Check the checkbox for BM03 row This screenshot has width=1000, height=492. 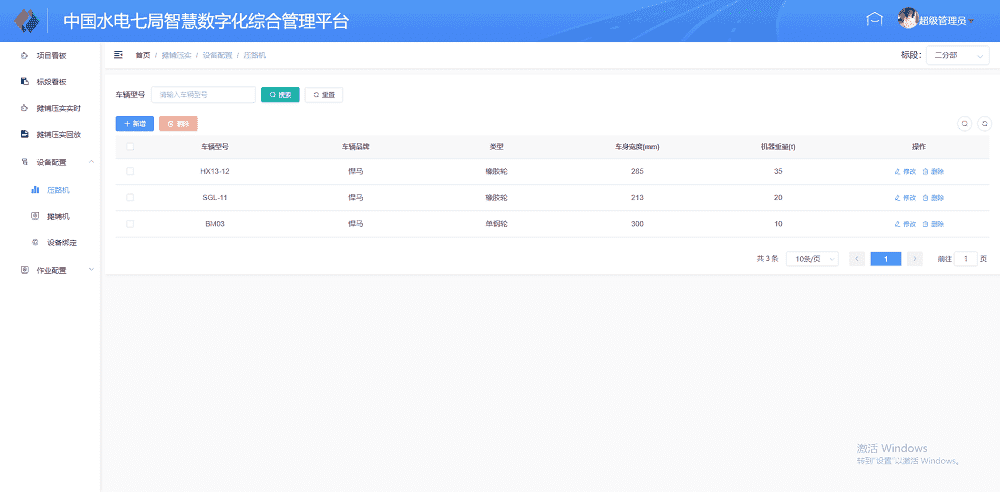(130, 224)
